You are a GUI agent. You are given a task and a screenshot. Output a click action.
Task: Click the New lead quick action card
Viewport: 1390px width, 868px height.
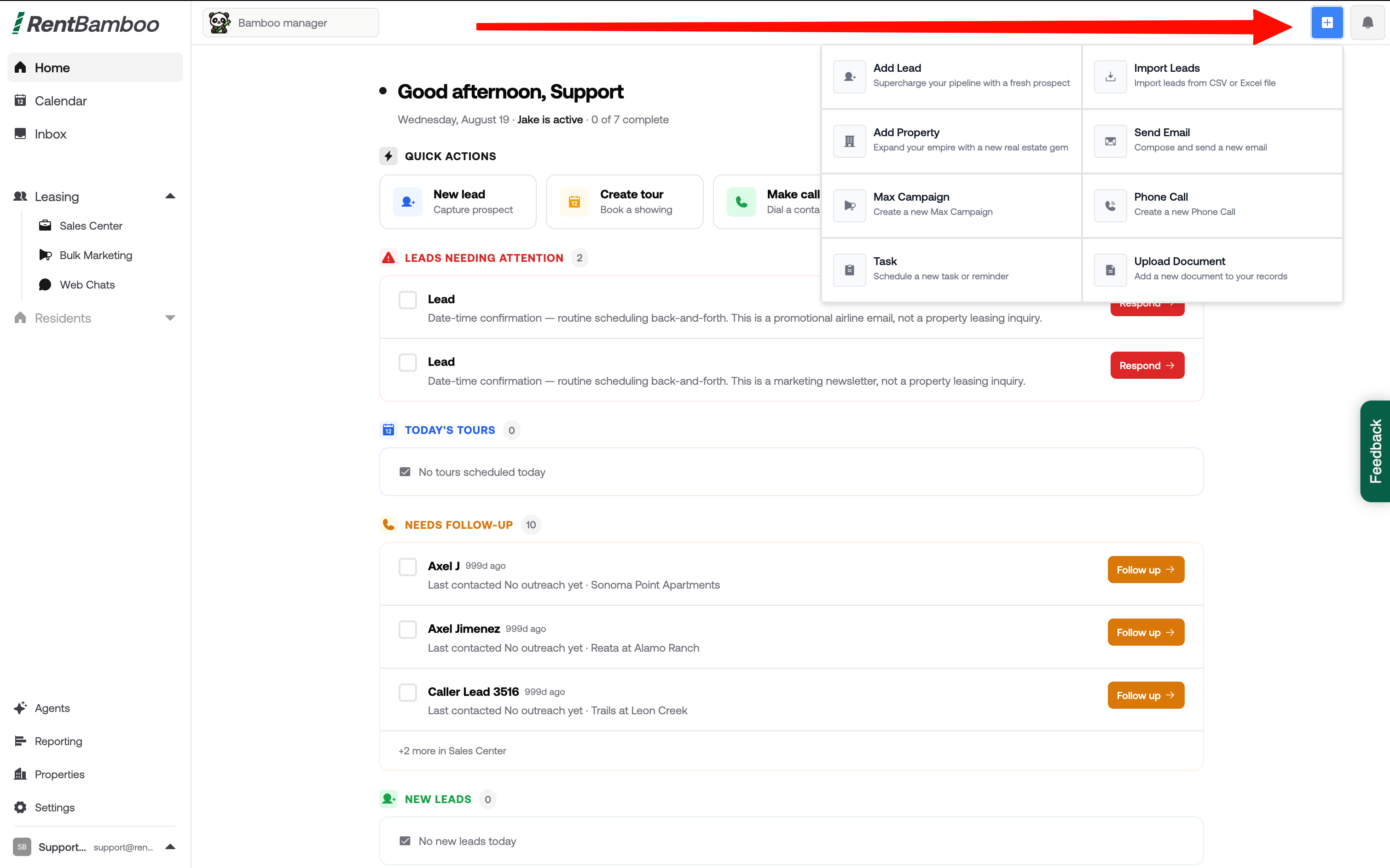tap(458, 202)
